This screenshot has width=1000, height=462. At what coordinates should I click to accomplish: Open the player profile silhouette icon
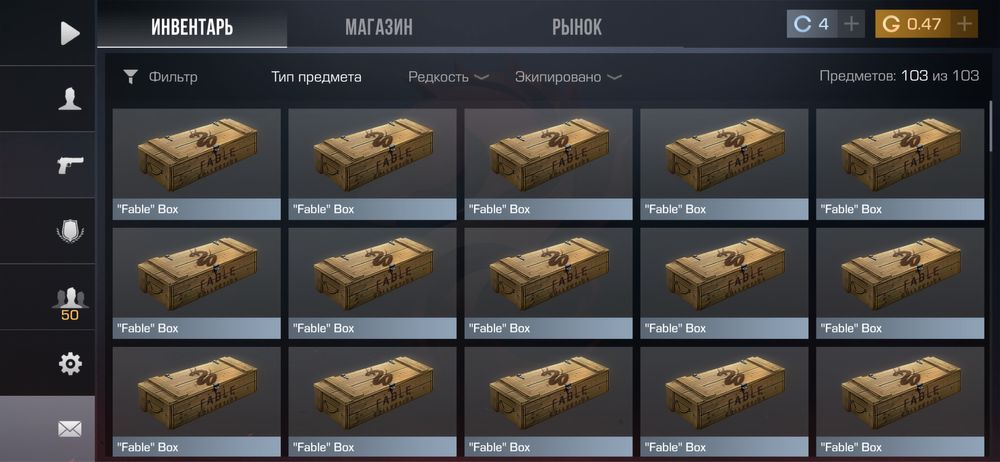[x=70, y=99]
